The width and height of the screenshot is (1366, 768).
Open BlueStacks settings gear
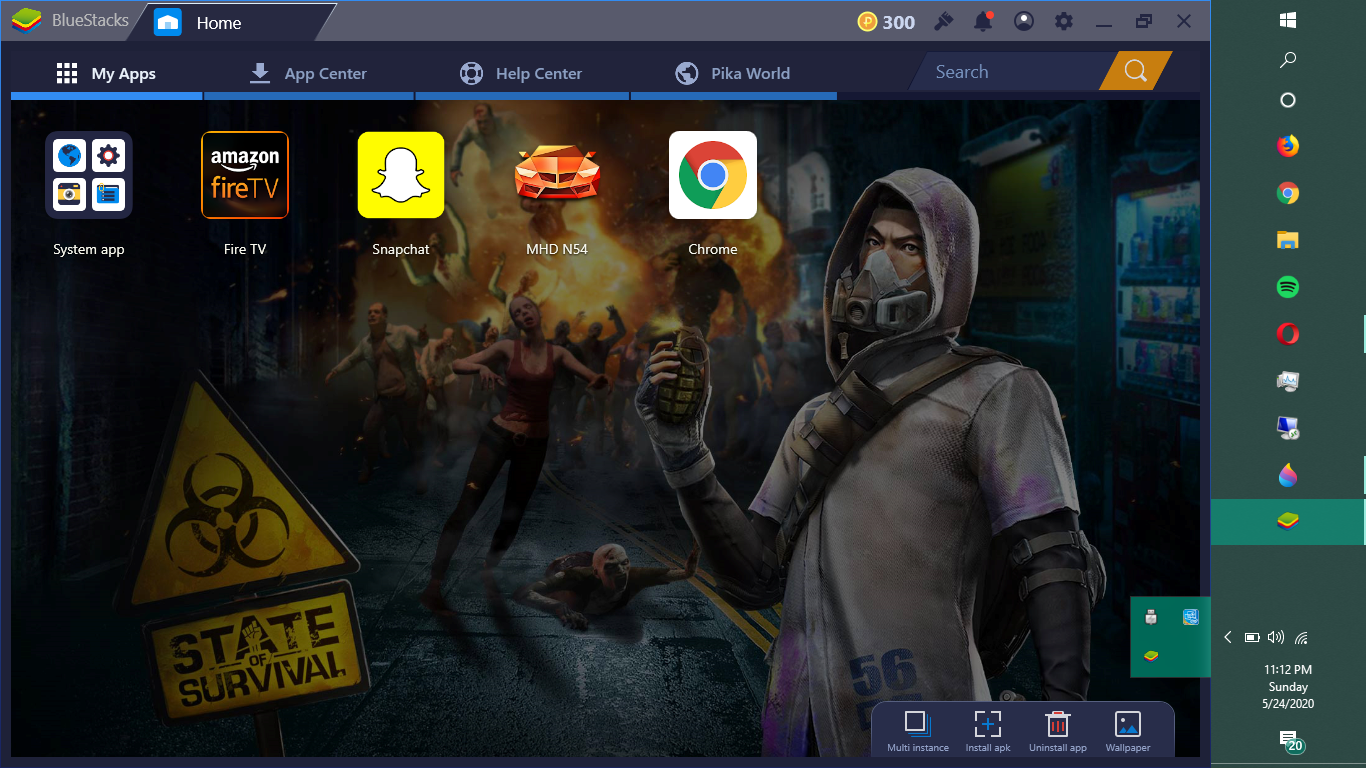(1064, 21)
